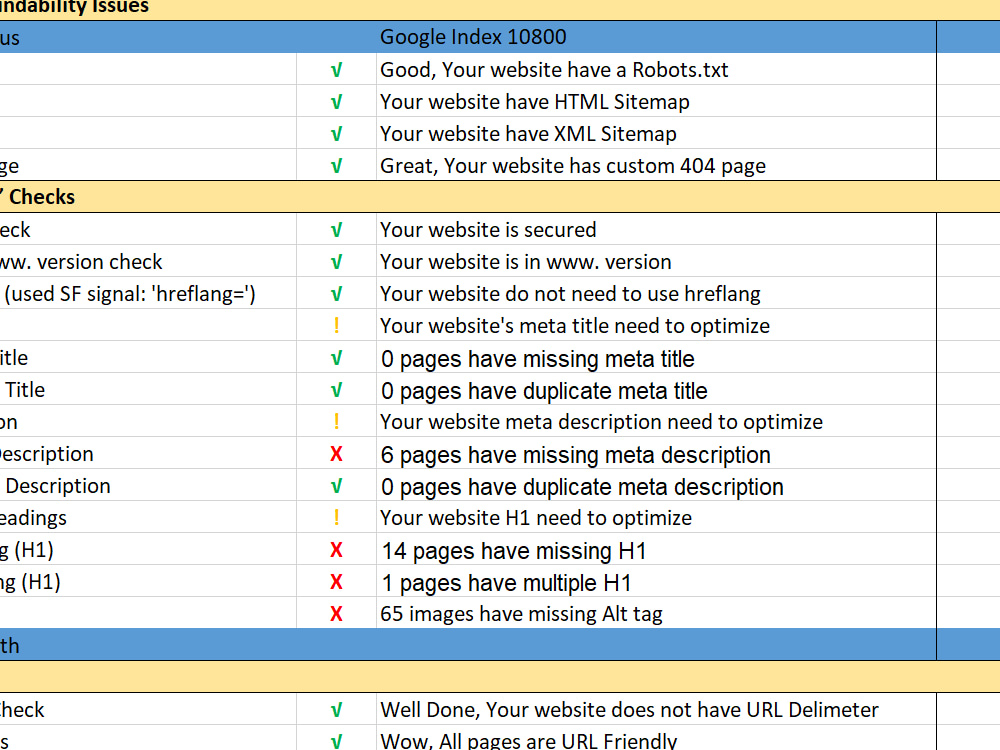Viewport: 1000px width, 750px height.
Task: Click green check mark in custom 404 row
Action: [x=336, y=166]
